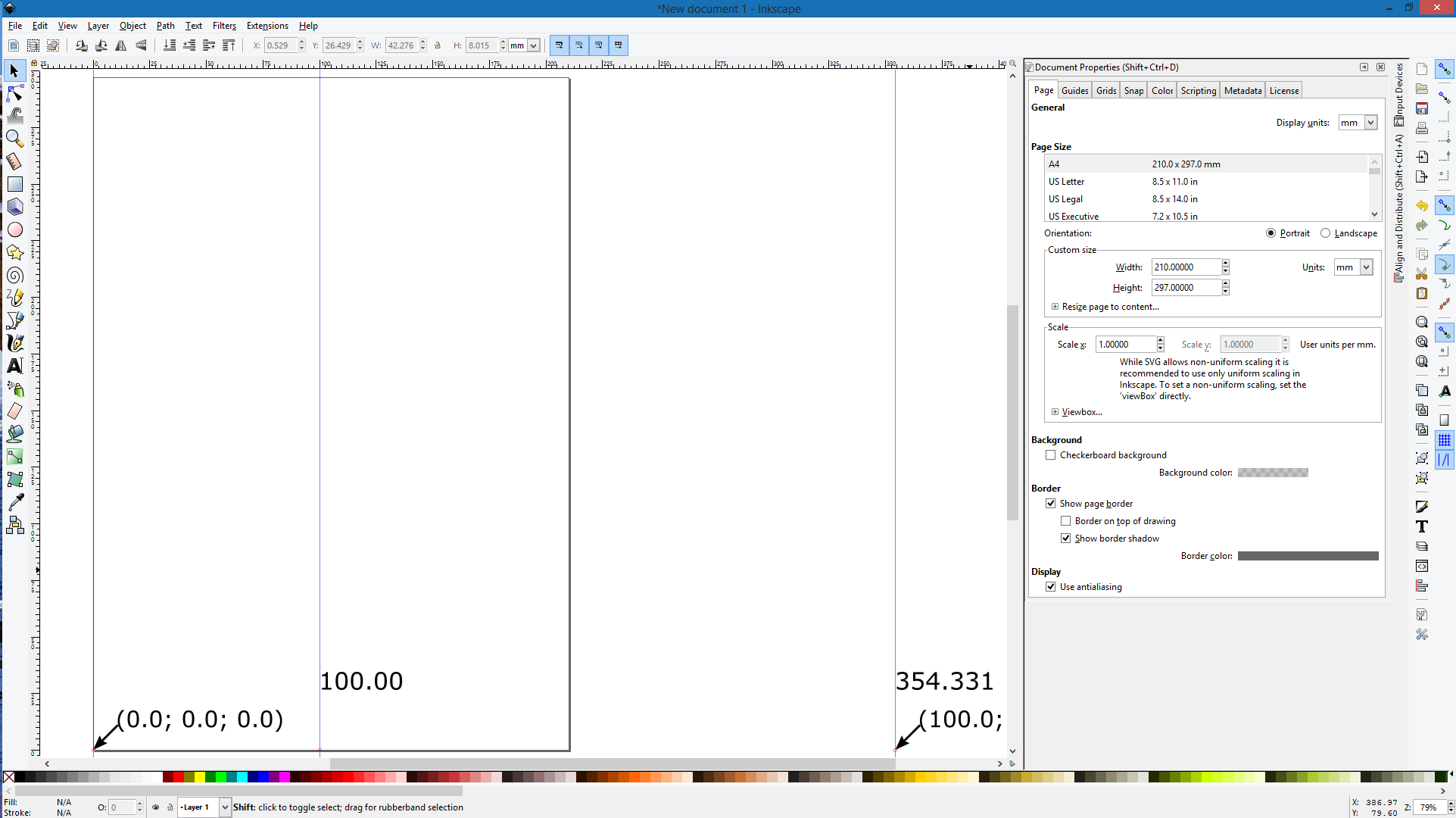Select the 3D Box tool
Image resolution: width=1456 pixels, height=818 pixels.
[14, 207]
